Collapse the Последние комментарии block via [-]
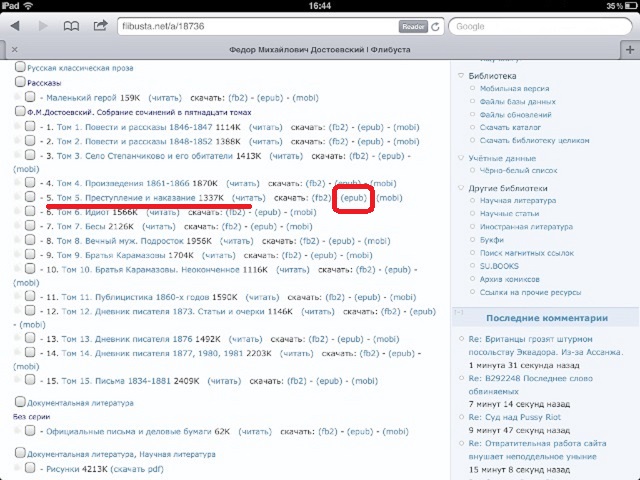 [x=459, y=315]
